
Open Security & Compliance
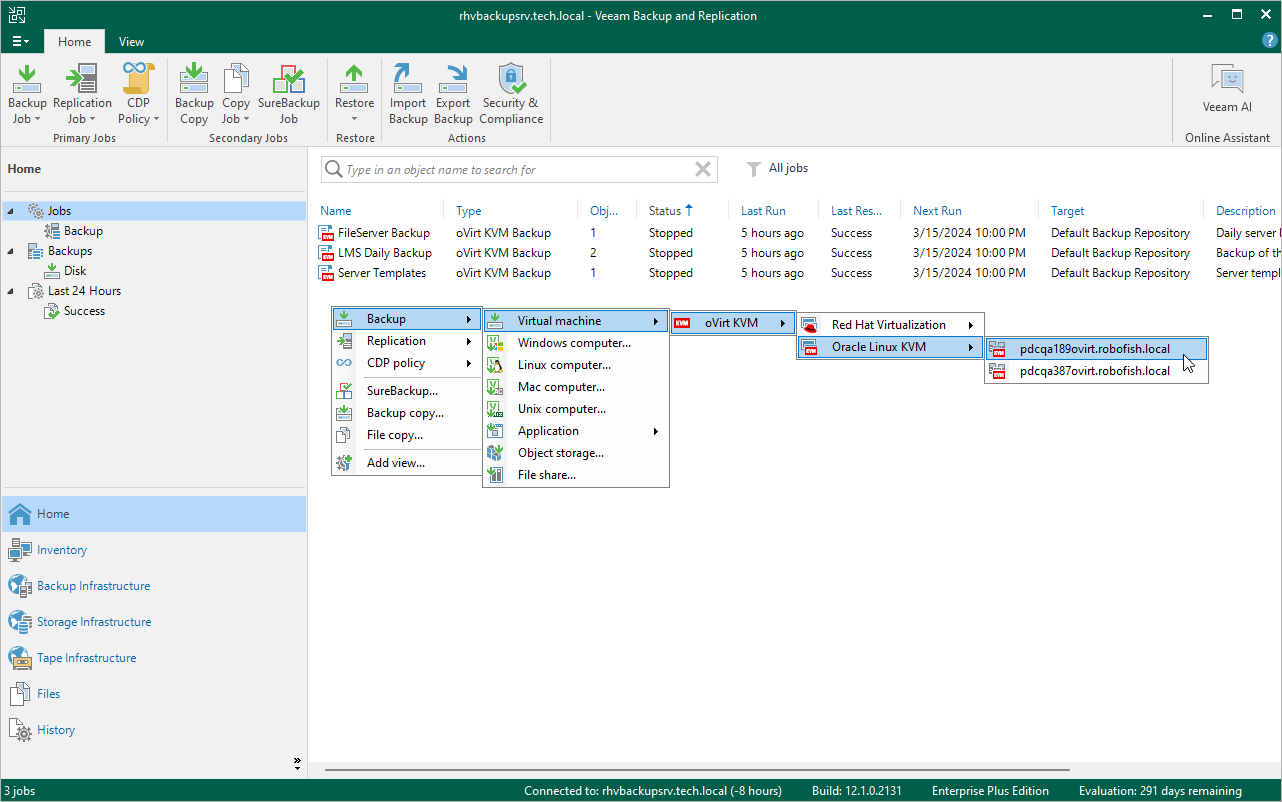[511, 94]
